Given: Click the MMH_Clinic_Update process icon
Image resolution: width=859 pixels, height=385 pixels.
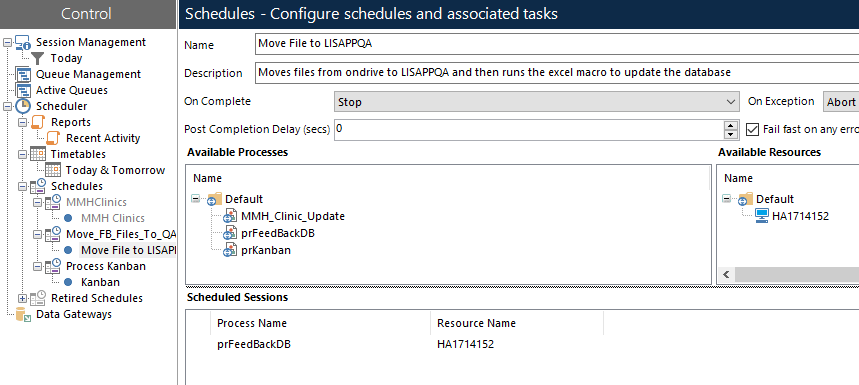Looking at the screenshot, I should (230, 216).
